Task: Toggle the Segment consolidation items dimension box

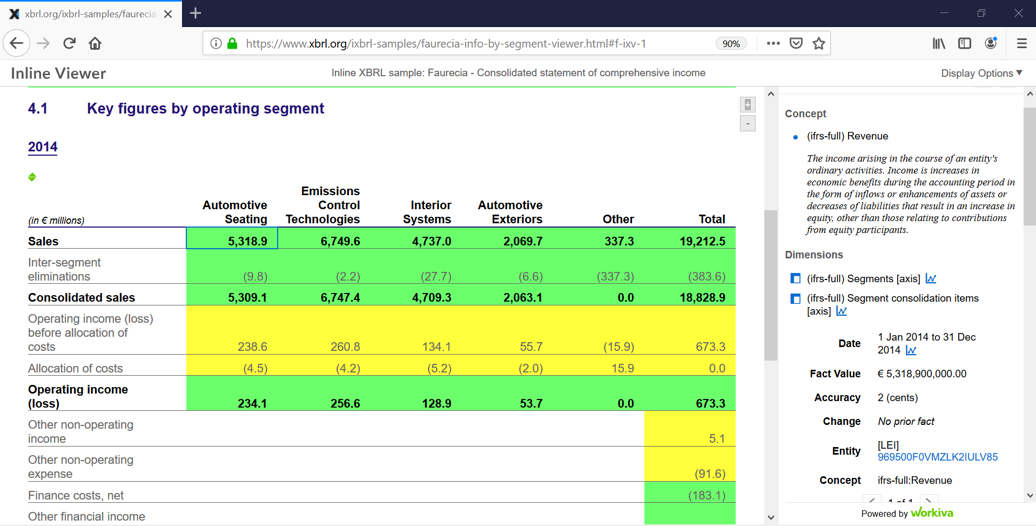Action: (796, 299)
